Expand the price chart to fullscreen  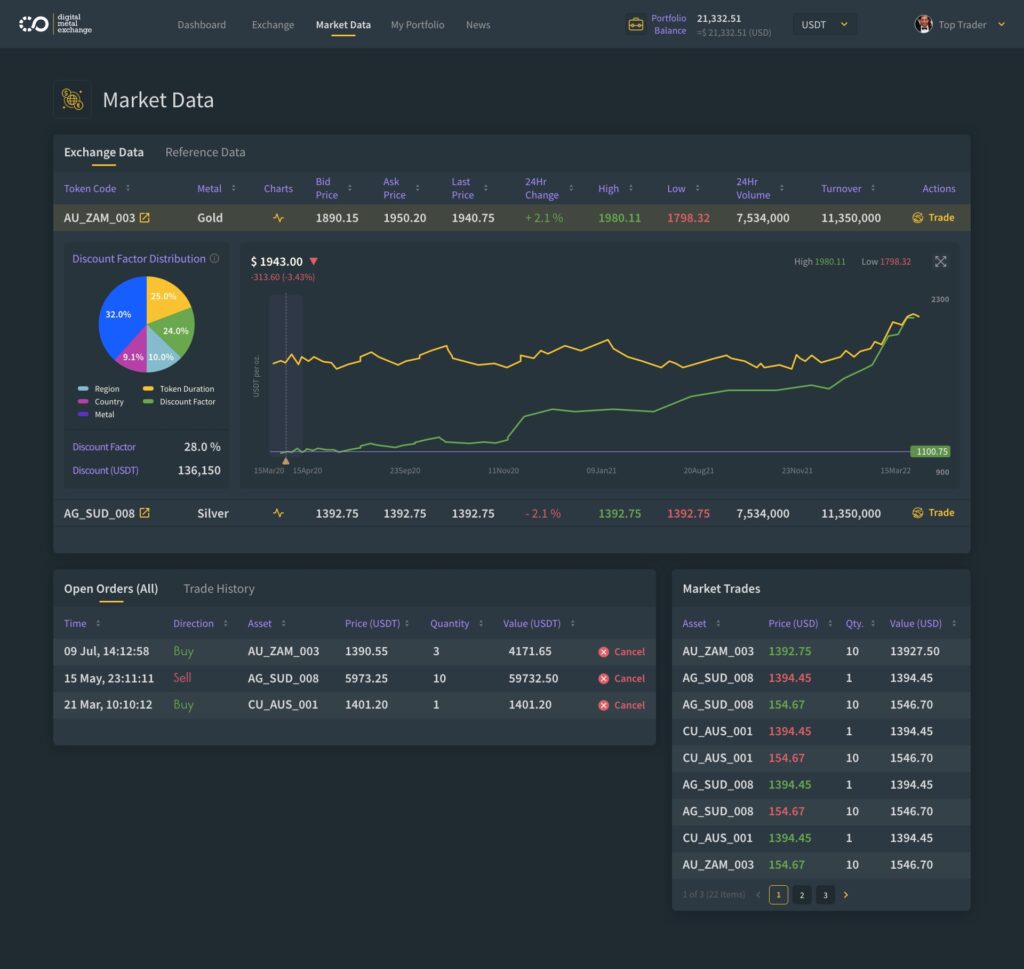click(940, 262)
